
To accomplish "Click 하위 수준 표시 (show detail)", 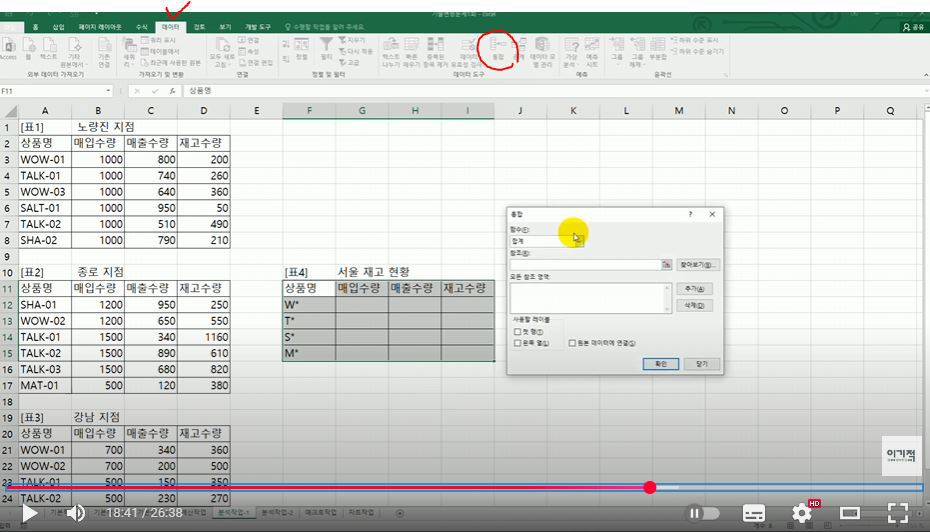I will pos(694,40).
